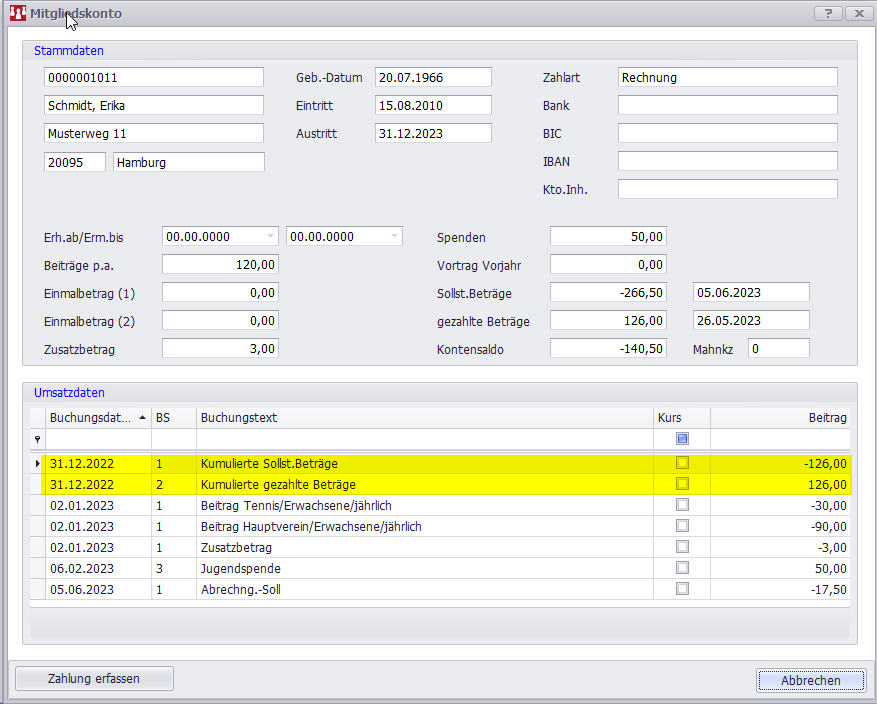Toggle the Kurs filter checkbox in filter row
877x704 pixels.
click(682, 439)
